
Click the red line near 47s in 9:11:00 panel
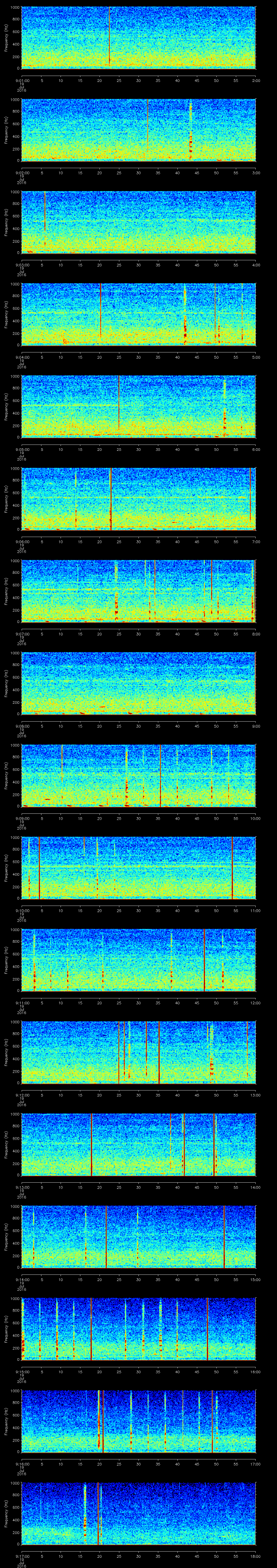click(x=205, y=959)
